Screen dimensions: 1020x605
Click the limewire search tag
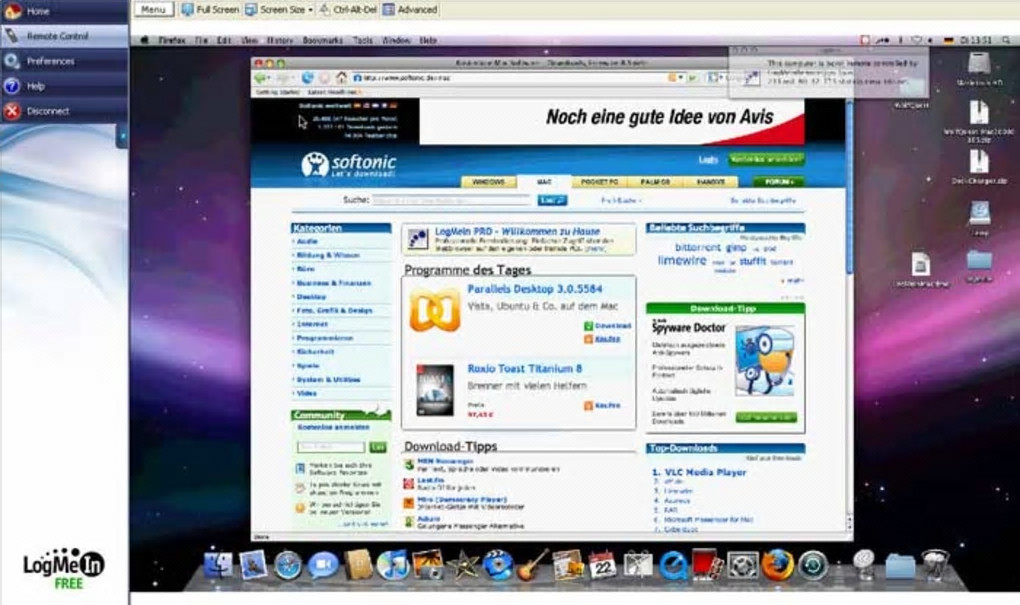(682, 260)
